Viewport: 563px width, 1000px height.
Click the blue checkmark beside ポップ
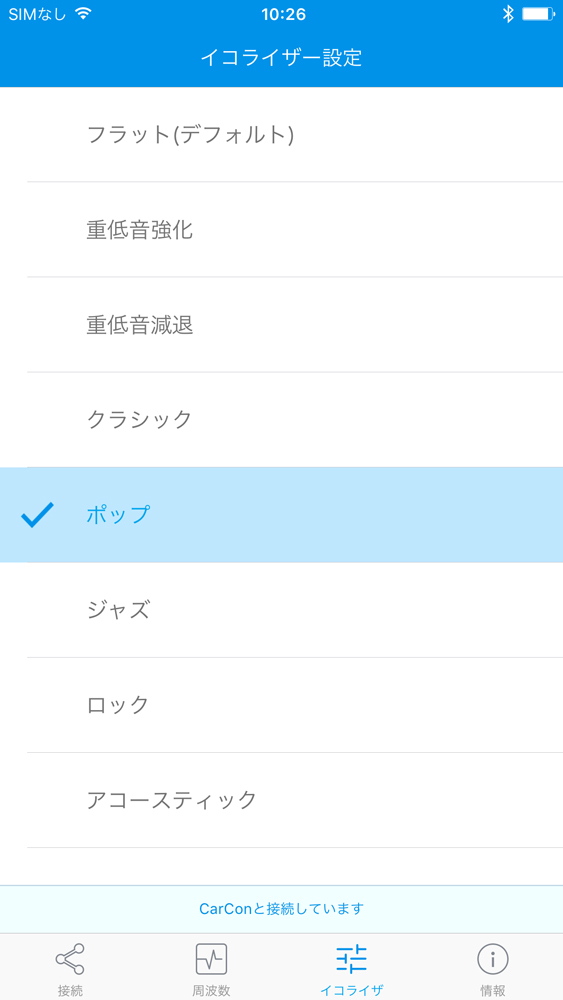(x=38, y=515)
